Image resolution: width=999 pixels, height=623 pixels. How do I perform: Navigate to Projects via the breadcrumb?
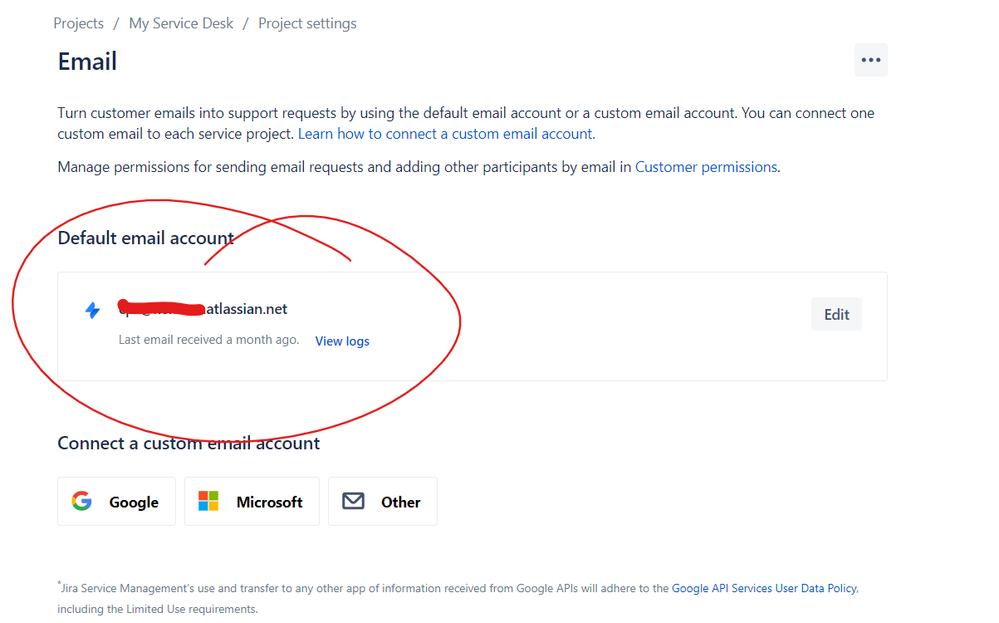78,22
